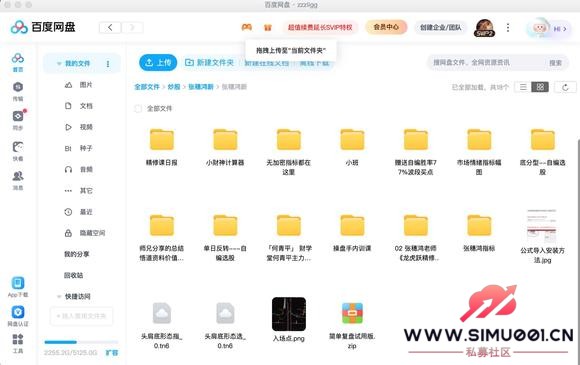Click the blue 上传 upload button
Viewport: 580px width, 365px height.
pos(158,62)
